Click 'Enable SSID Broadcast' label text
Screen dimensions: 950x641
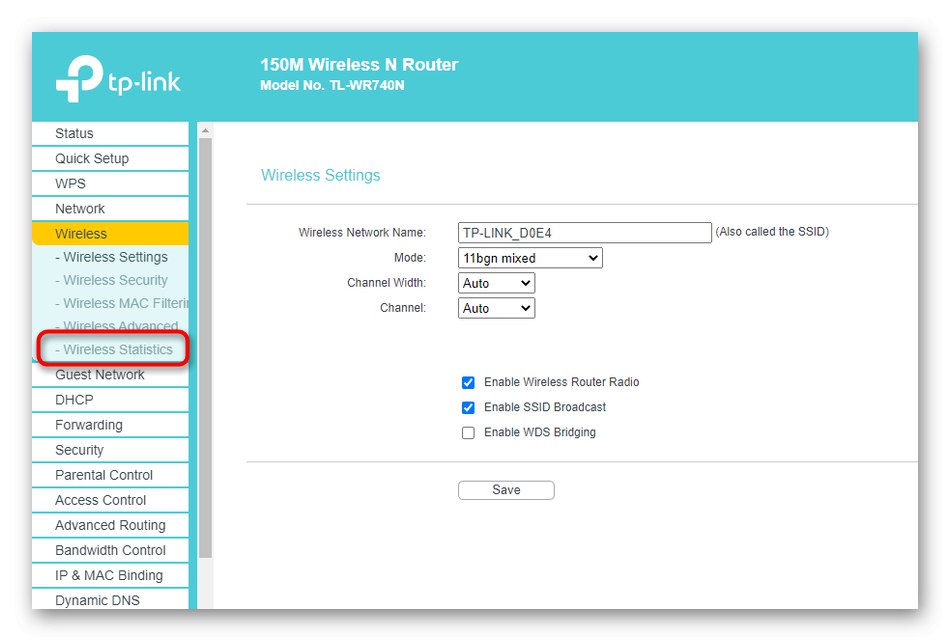545,407
